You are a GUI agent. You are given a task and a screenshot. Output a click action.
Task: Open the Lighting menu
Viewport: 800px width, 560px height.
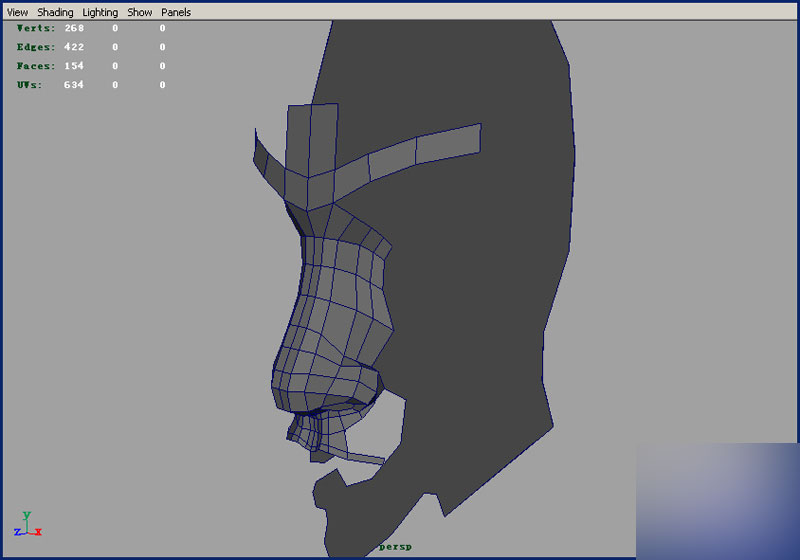click(x=100, y=12)
